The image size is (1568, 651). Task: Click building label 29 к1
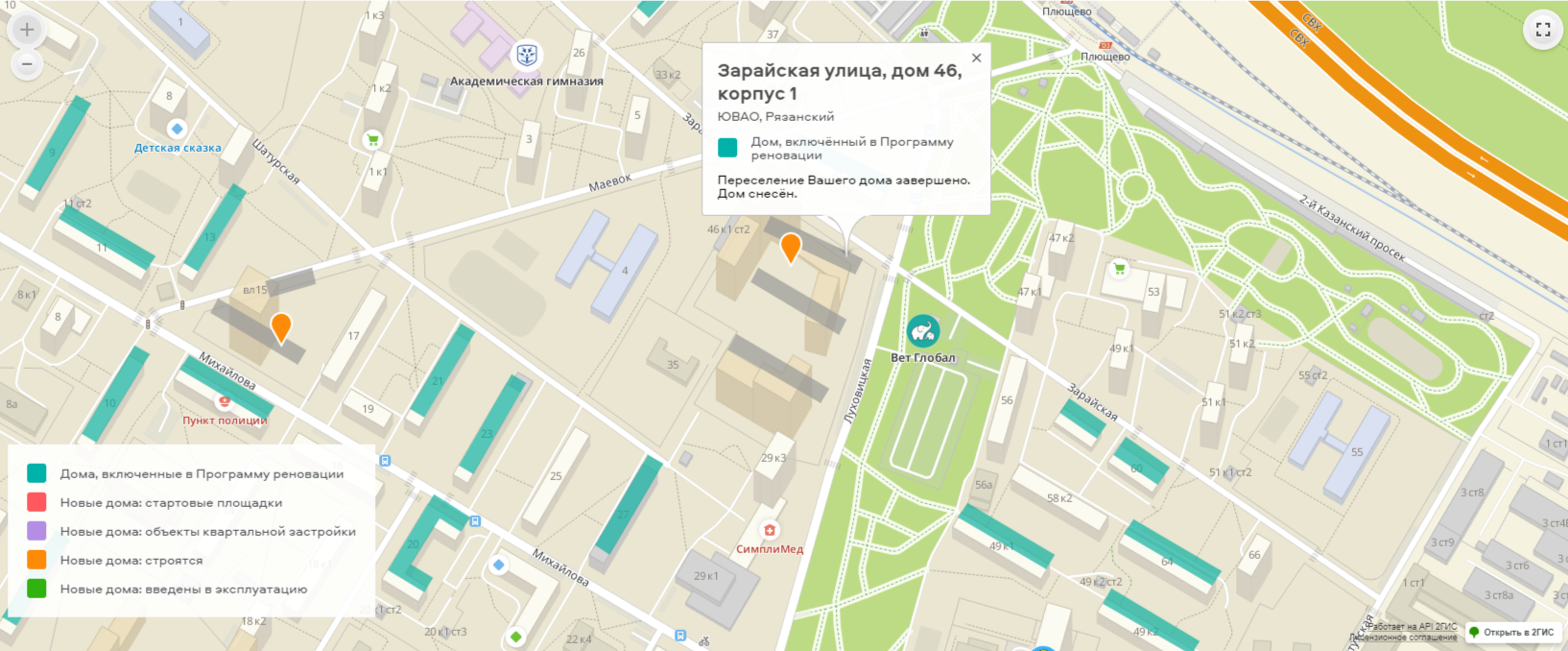pos(706,576)
